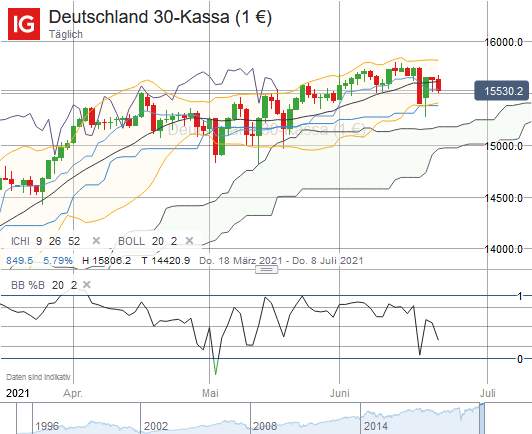Click the current price label 15530.2

click(x=501, y=91)
